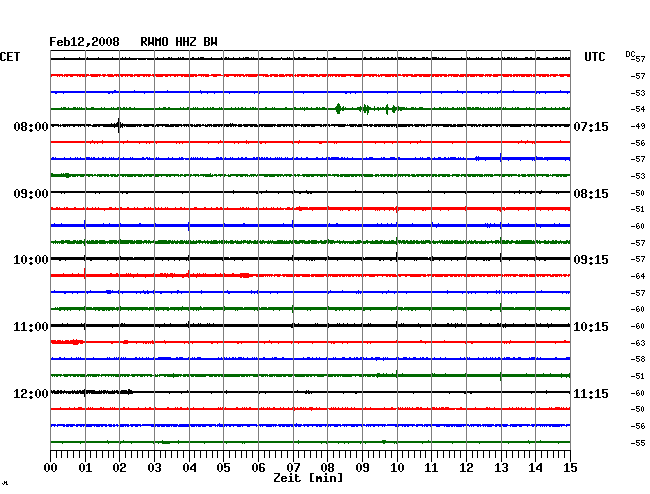
Task: Click minute tick label 03
Action: [x=154, y=468]
